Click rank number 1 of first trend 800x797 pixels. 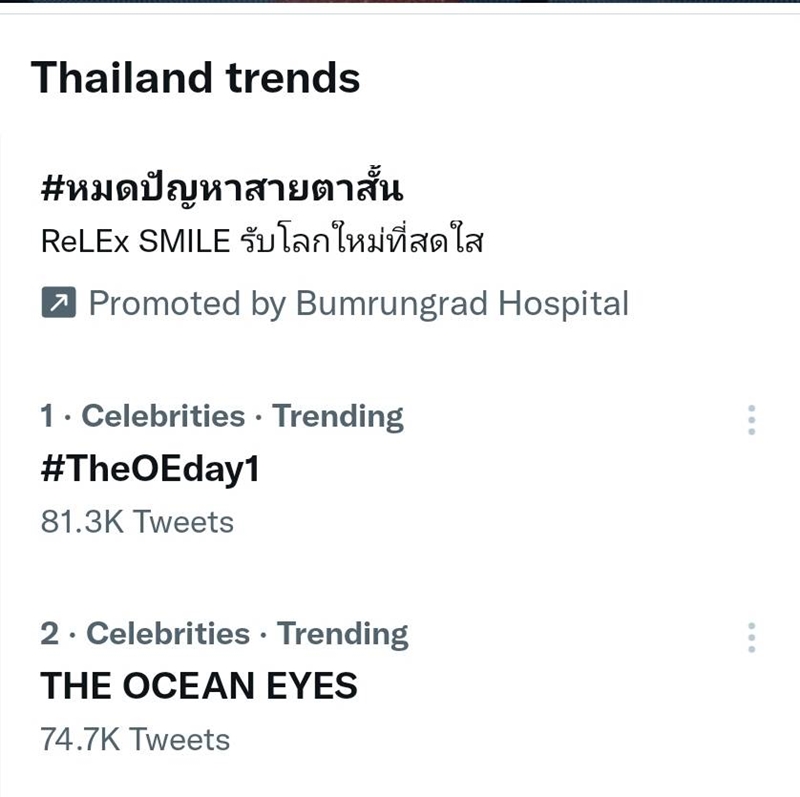(x=47, y=416)
